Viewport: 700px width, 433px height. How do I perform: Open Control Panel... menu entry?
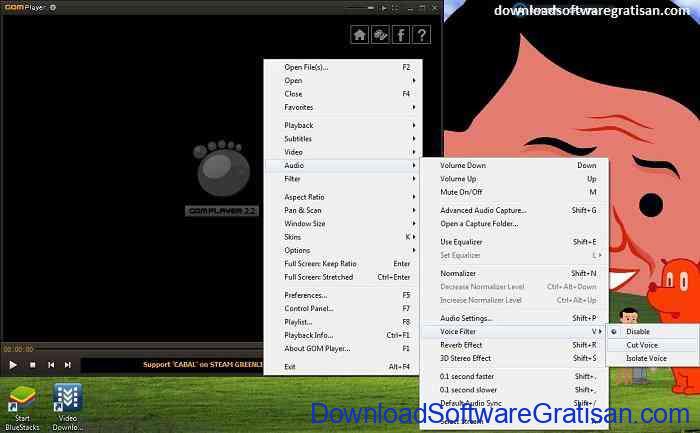342,308
